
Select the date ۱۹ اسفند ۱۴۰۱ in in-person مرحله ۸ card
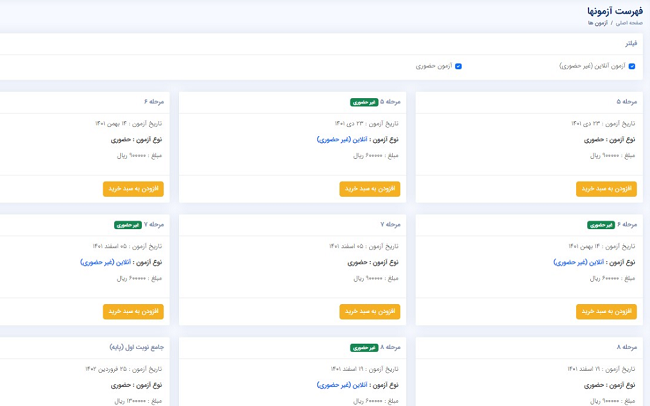pos(584,369)
